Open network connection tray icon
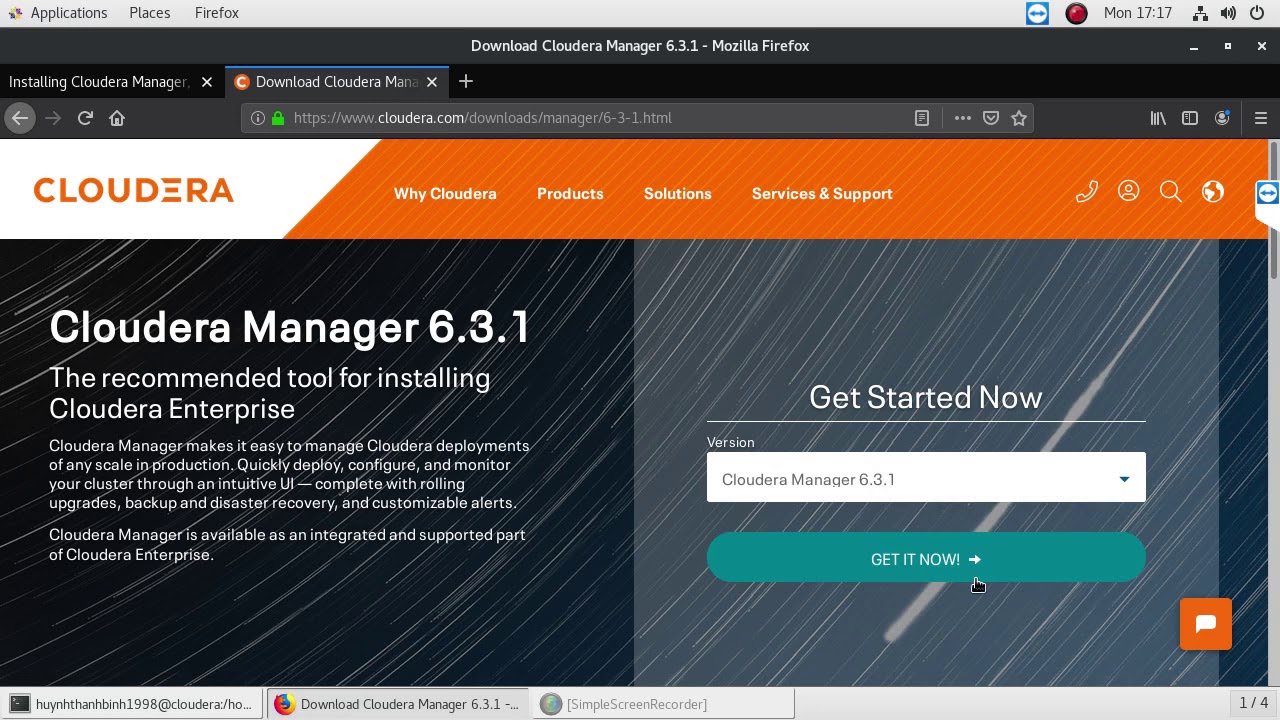The height and width of the screenshot is (720, 1280). tap(1201, 13)
